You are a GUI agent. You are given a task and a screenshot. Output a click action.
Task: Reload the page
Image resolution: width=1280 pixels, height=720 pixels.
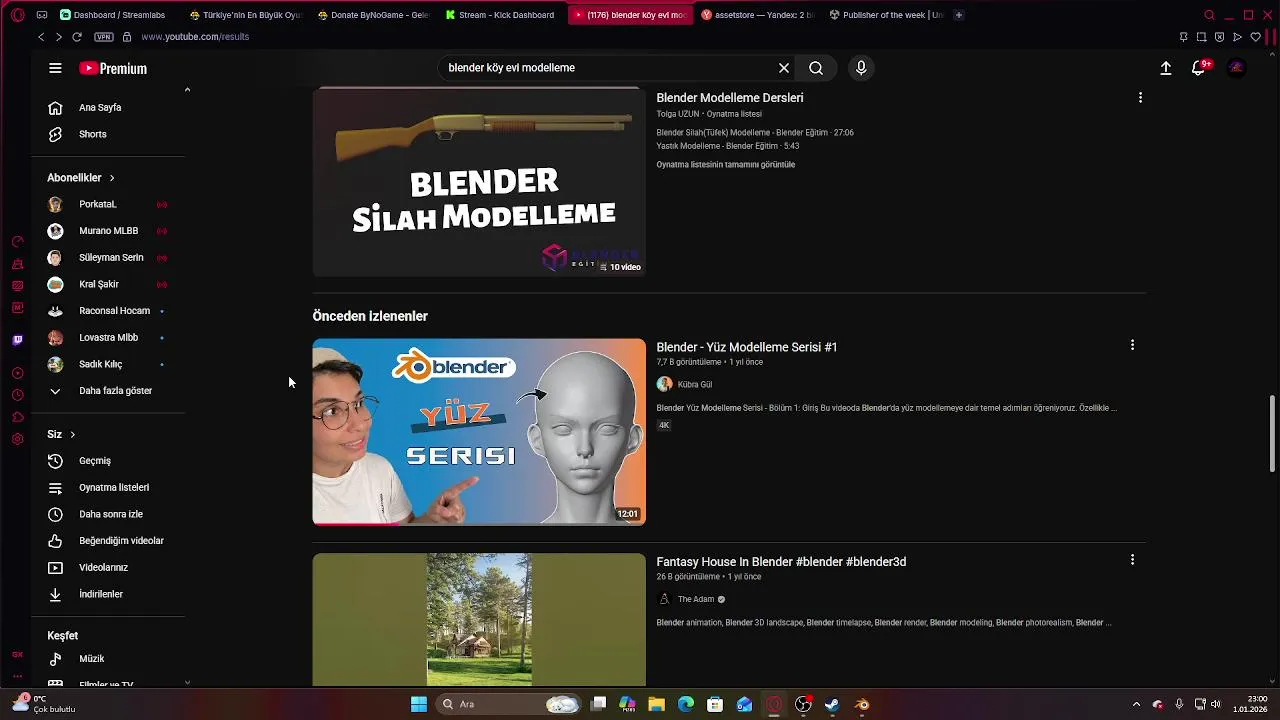(x=77, y=37)
